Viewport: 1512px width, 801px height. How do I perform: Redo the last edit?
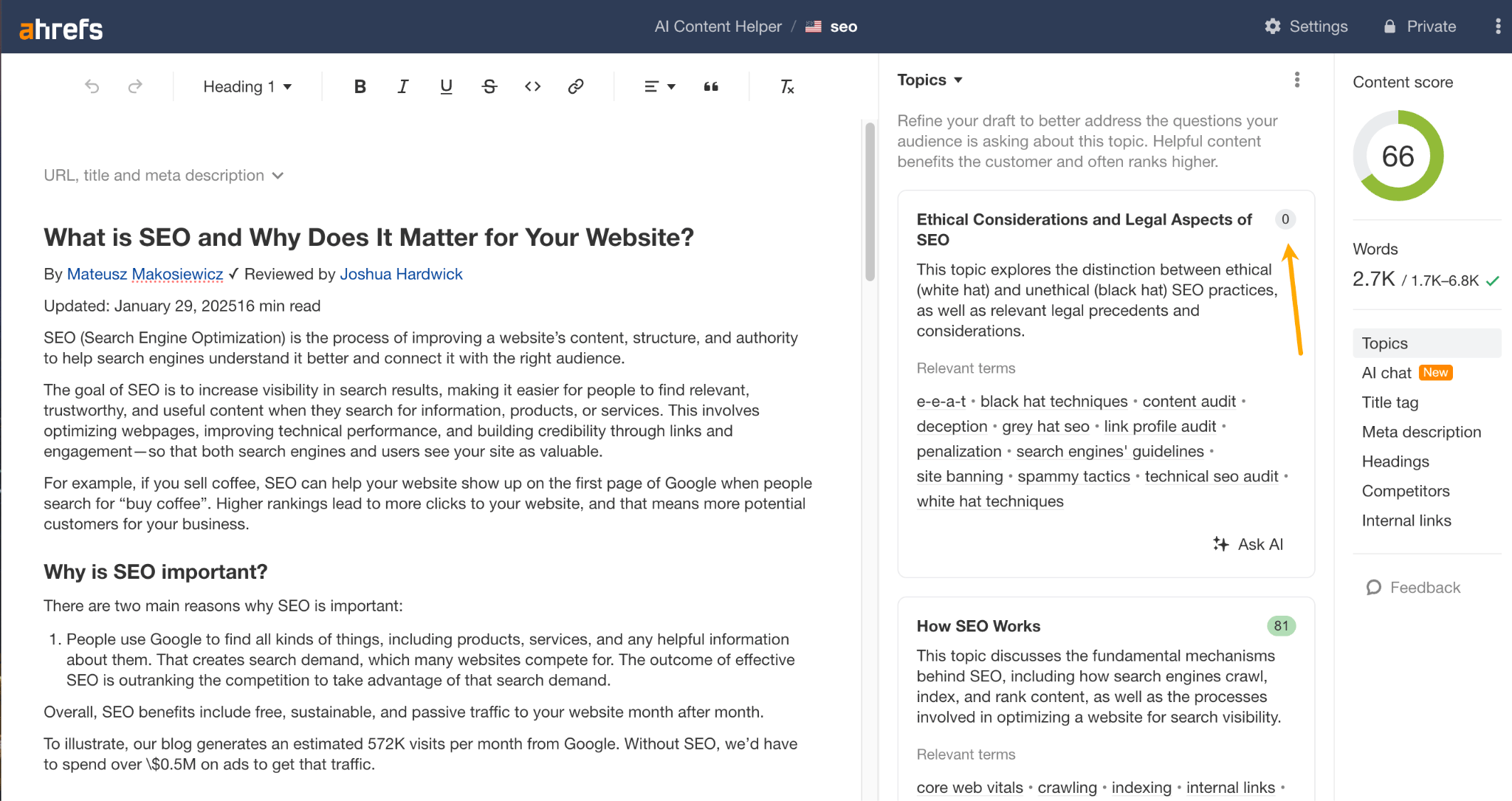[x=135, y=86]
